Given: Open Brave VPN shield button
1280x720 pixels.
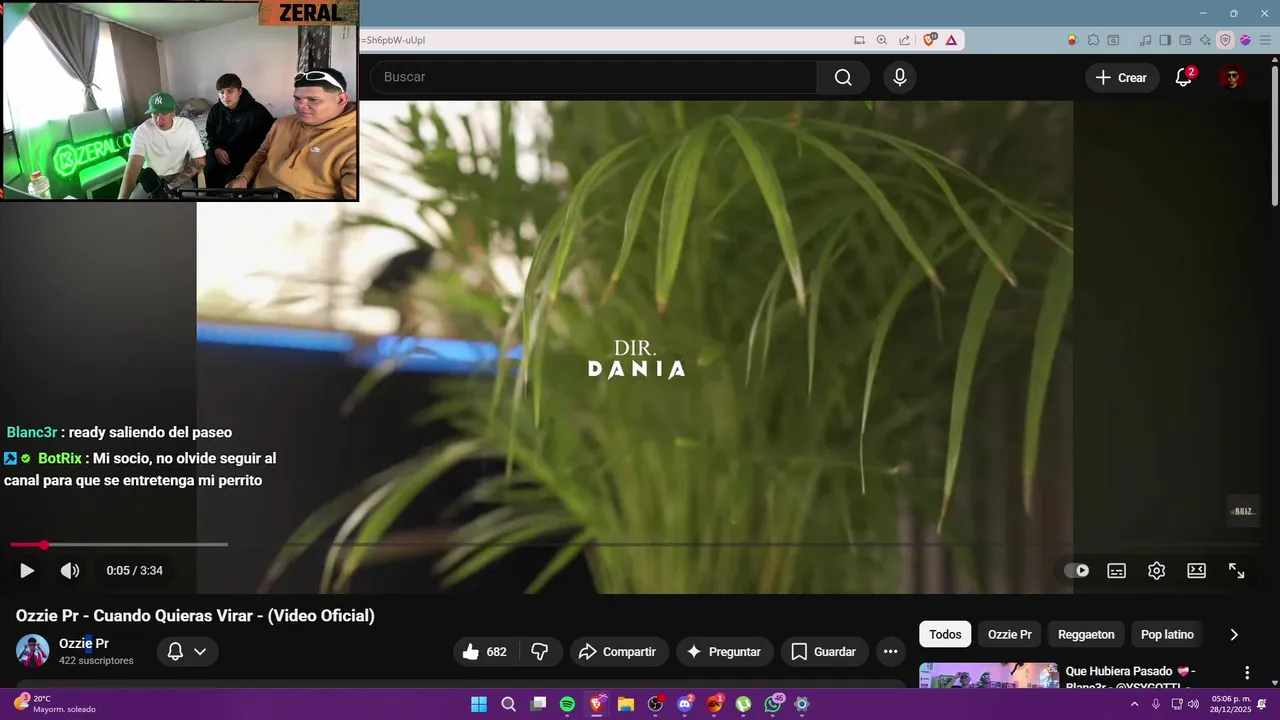Looking at the screenshot, I should [x=1225, y=40].
